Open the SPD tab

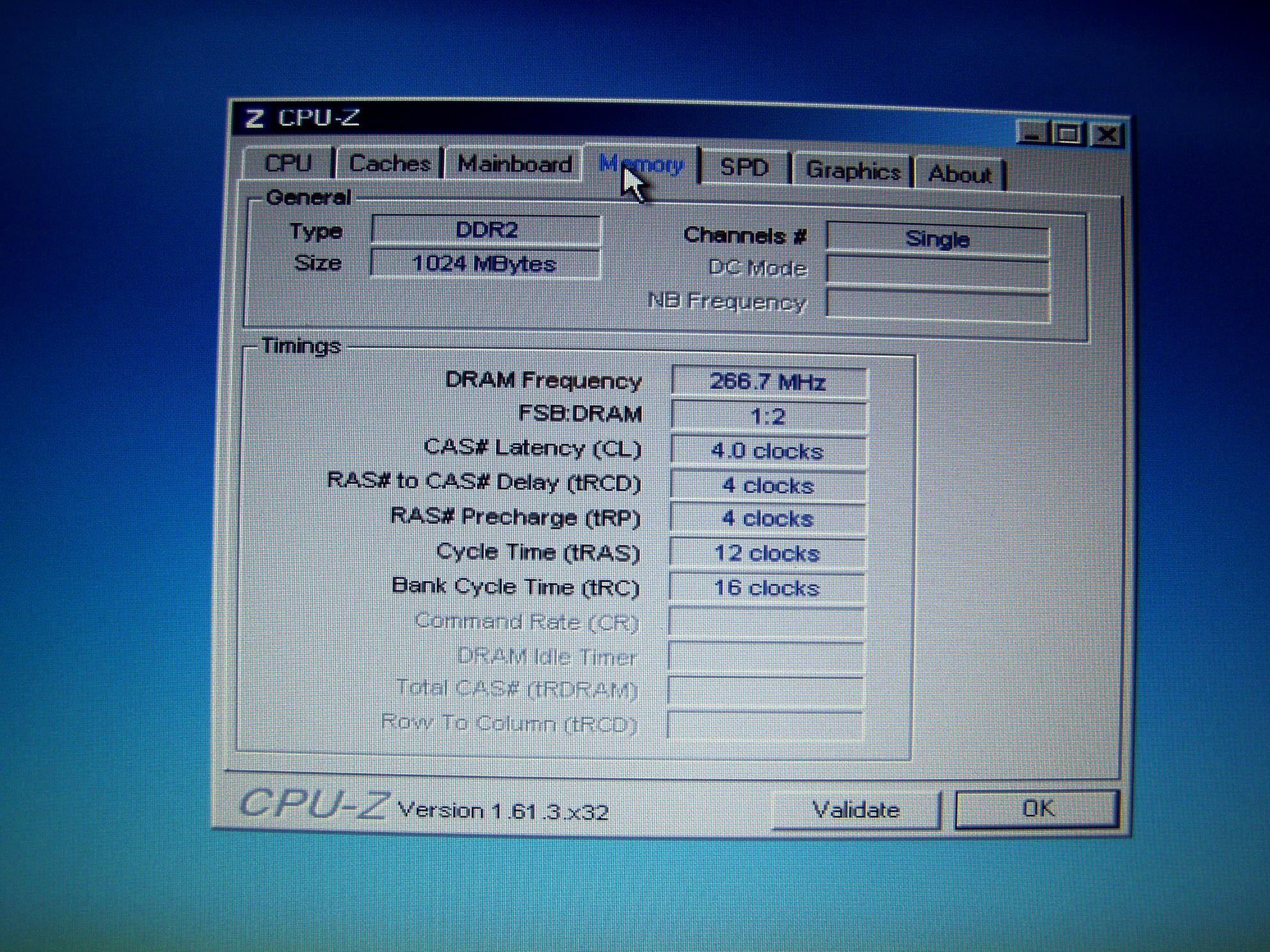pos(744,168)
